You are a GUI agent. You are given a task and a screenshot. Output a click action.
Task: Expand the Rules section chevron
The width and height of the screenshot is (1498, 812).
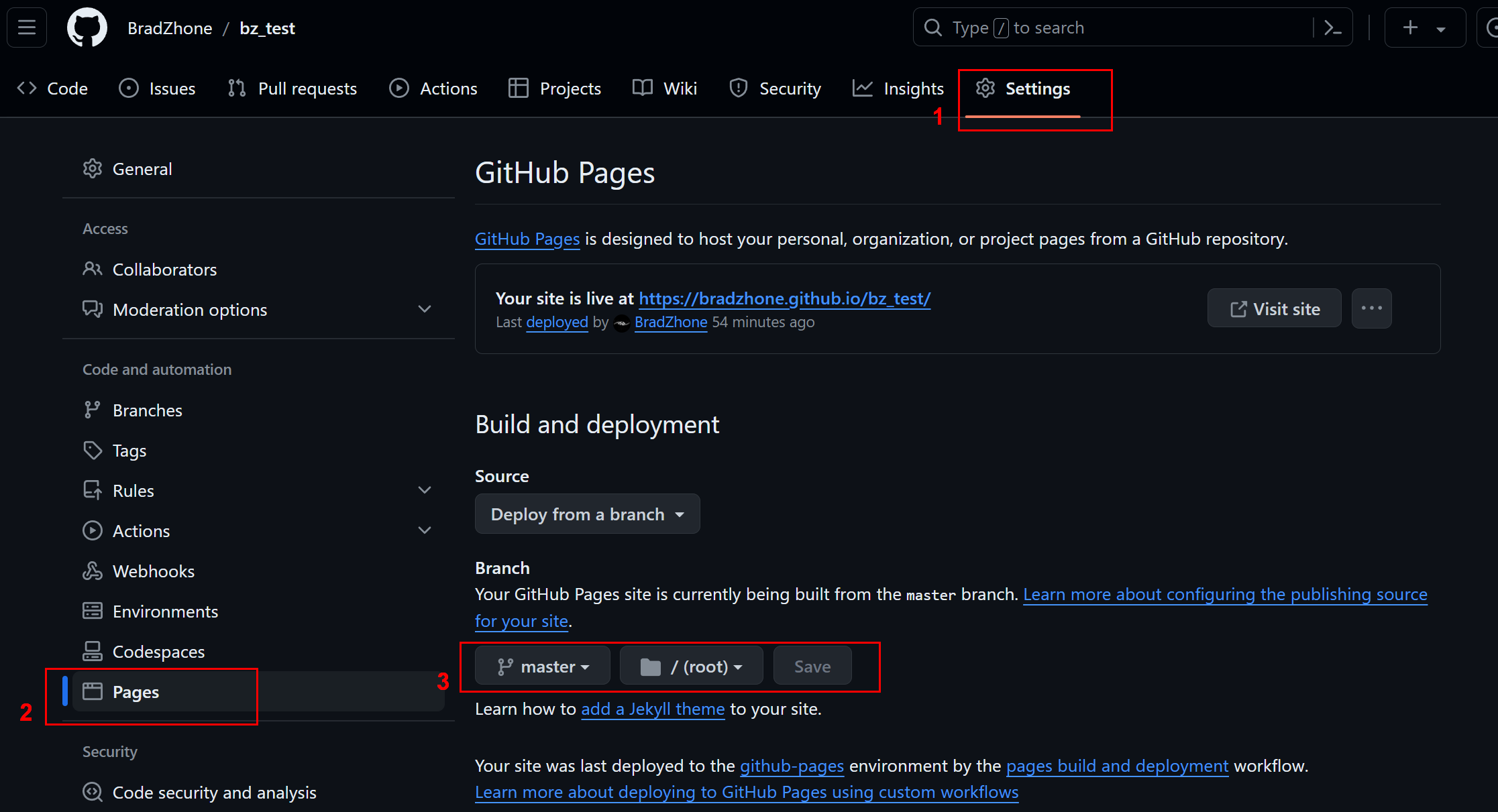425,490
